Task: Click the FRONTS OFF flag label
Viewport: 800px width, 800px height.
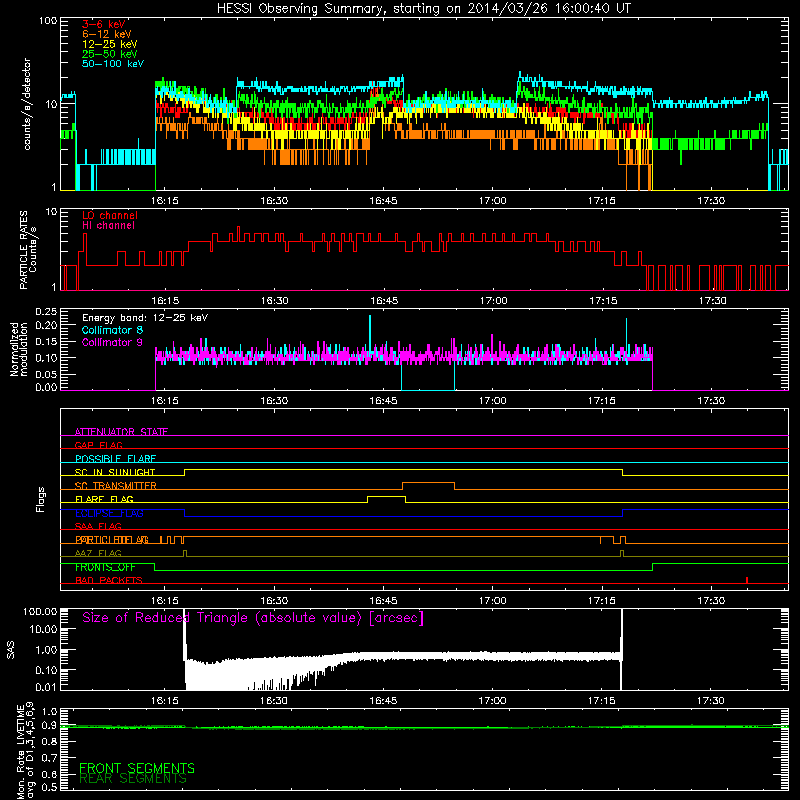Action: point(105,567)
